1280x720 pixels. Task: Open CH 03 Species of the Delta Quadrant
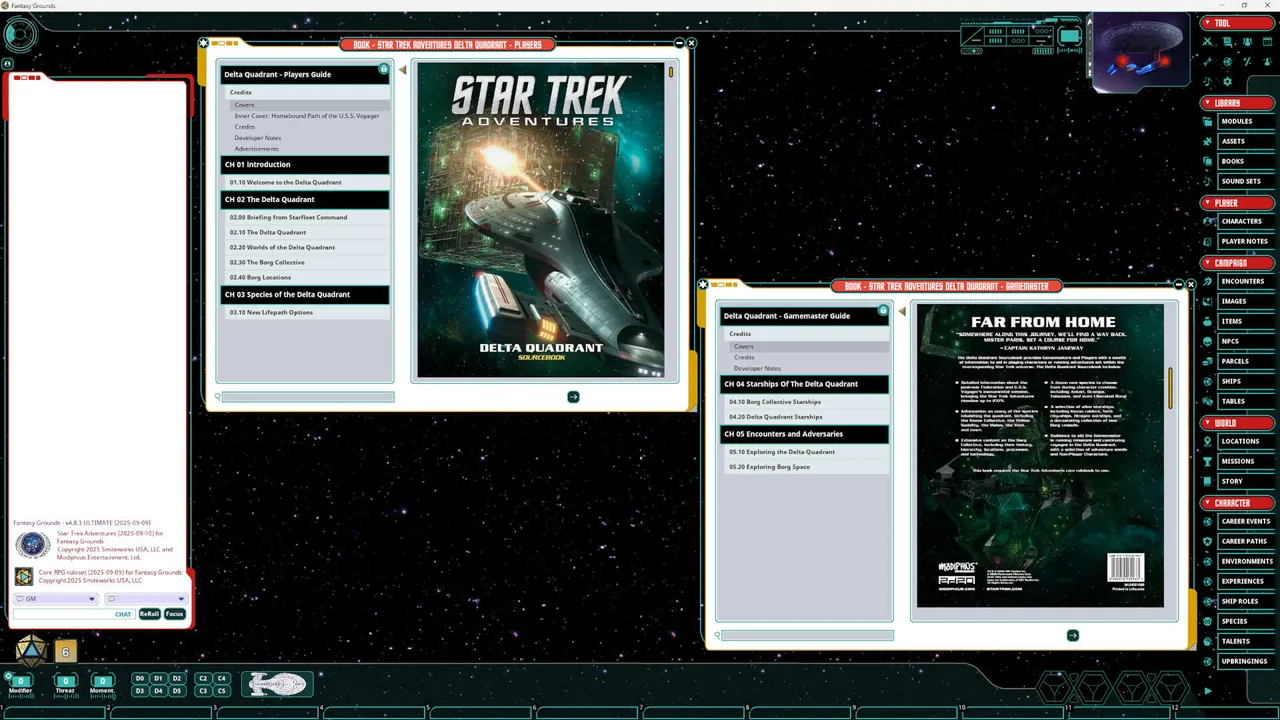(305, 294)
